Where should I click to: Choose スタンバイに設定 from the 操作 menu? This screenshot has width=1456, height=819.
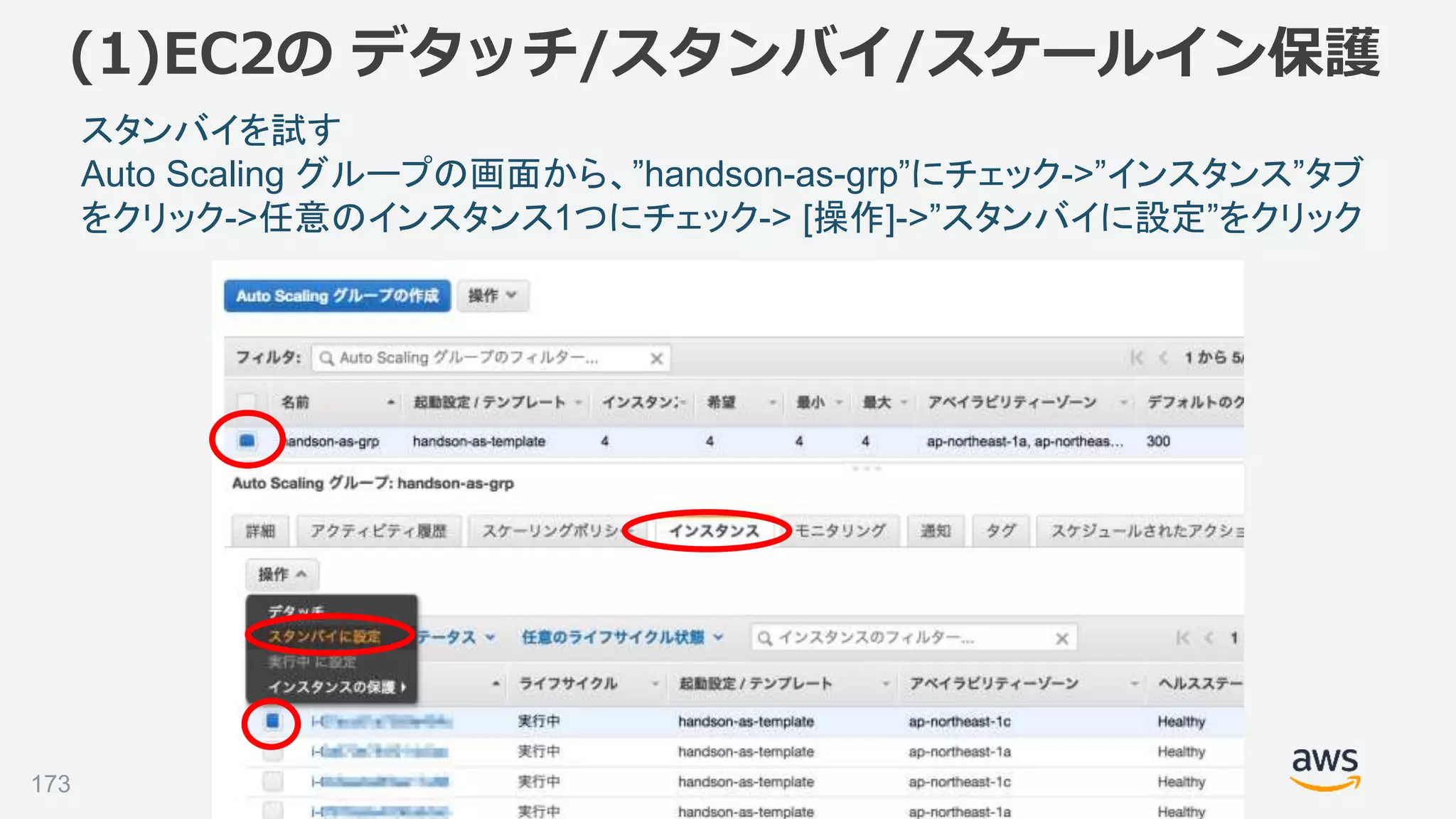point(324,636)
